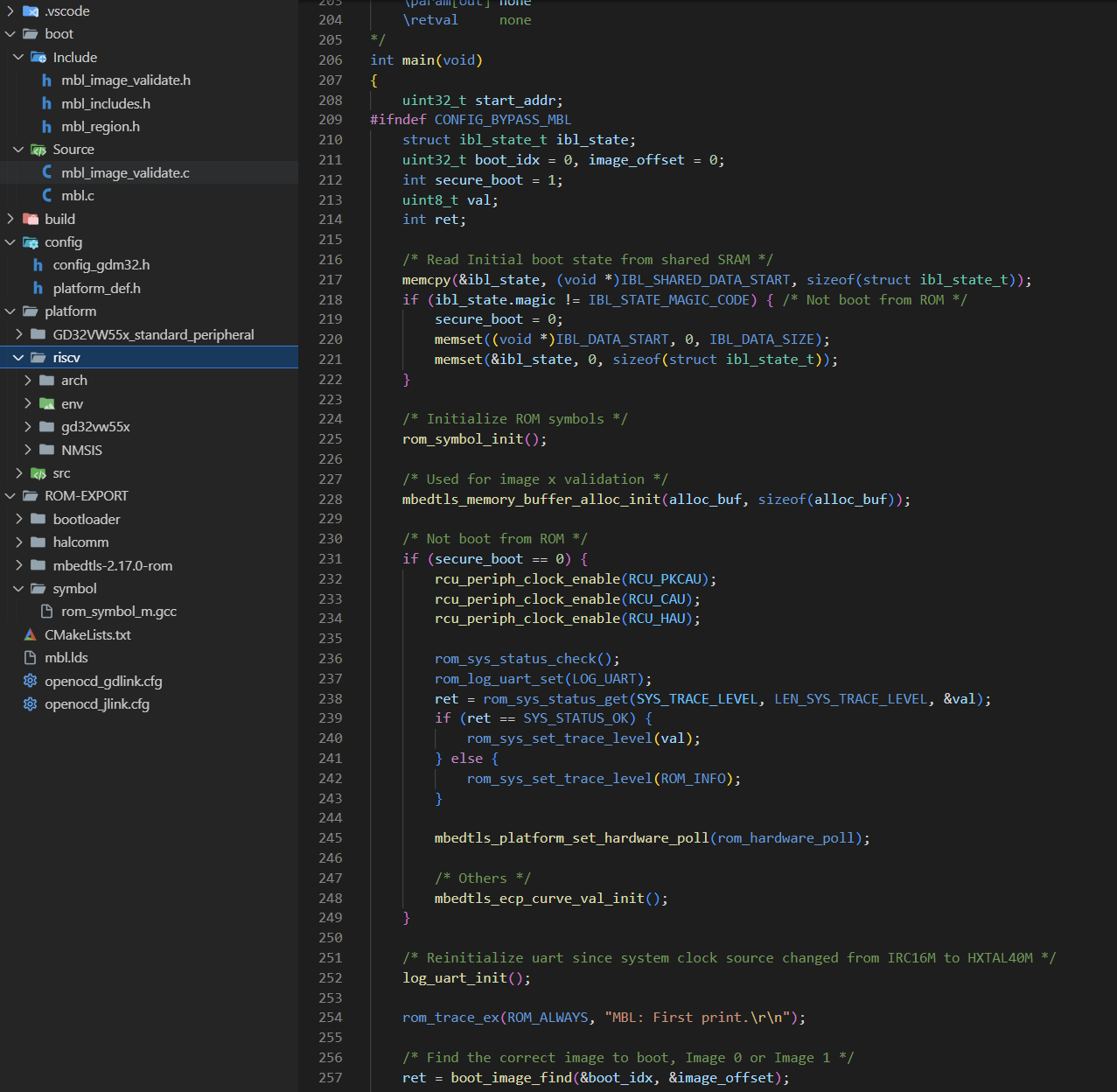Expand the halcomm folder chevron
This screenshot has width=1117, height=1092.
[18, 542]
